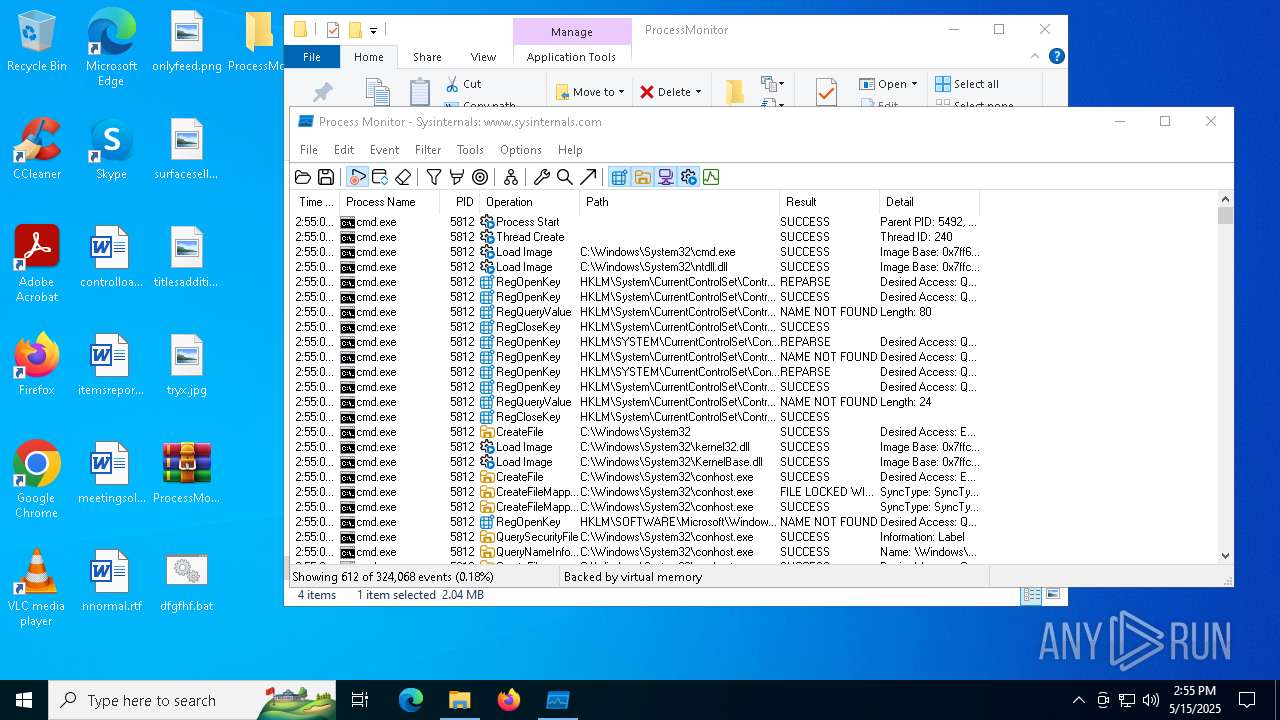Image resolution: width=1280 pixels, height=720 pixels.
Task: Switch Explorer to details view icon in status bar
Action: point(1031,595)
